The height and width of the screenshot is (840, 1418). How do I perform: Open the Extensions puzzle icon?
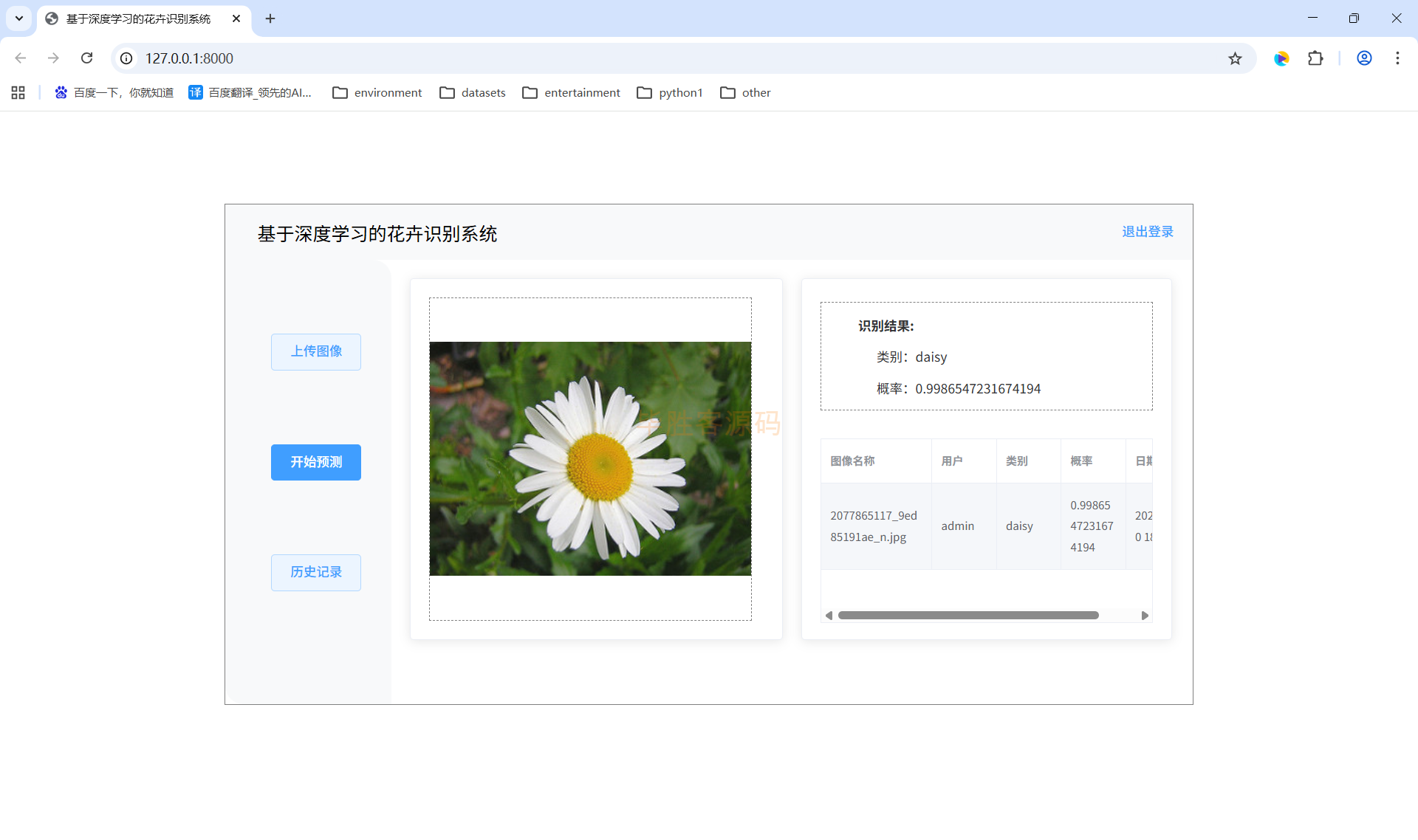1315,58
